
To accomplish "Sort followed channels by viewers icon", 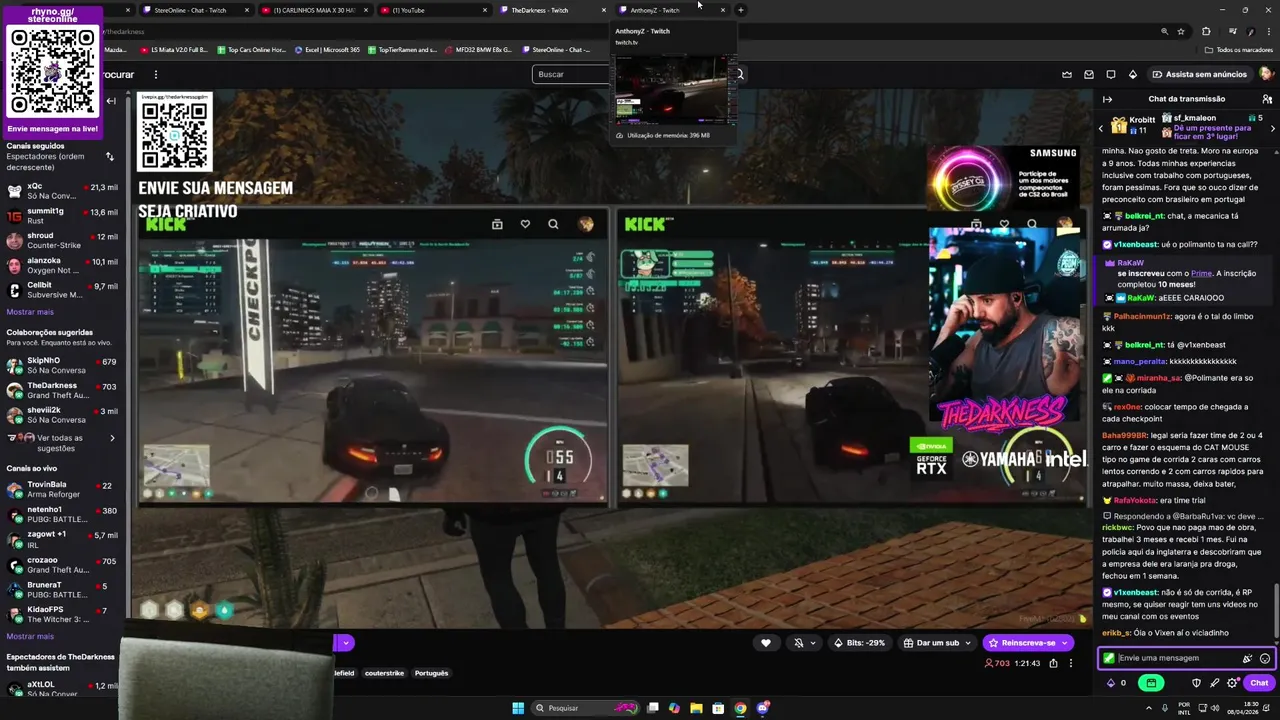I will (x=109, y=156).
